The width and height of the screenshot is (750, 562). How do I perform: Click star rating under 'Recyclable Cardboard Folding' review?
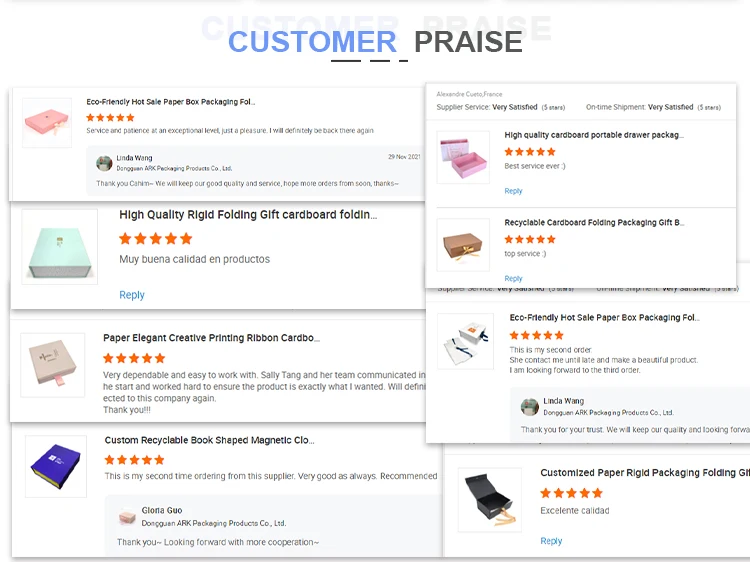point(530,240)
